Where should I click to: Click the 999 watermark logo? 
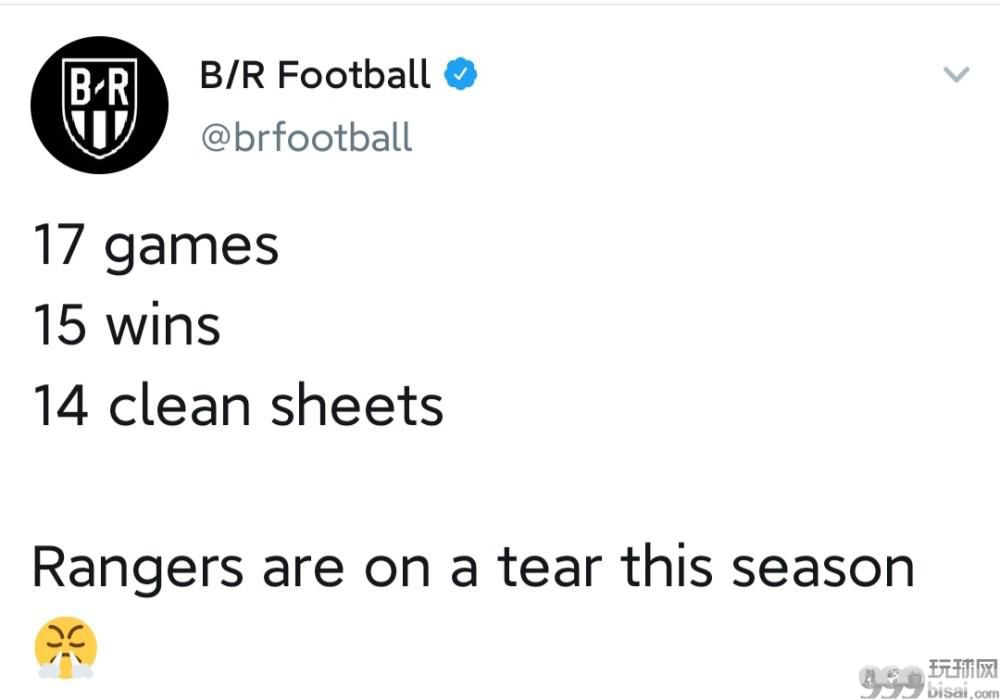coord(892,683)
